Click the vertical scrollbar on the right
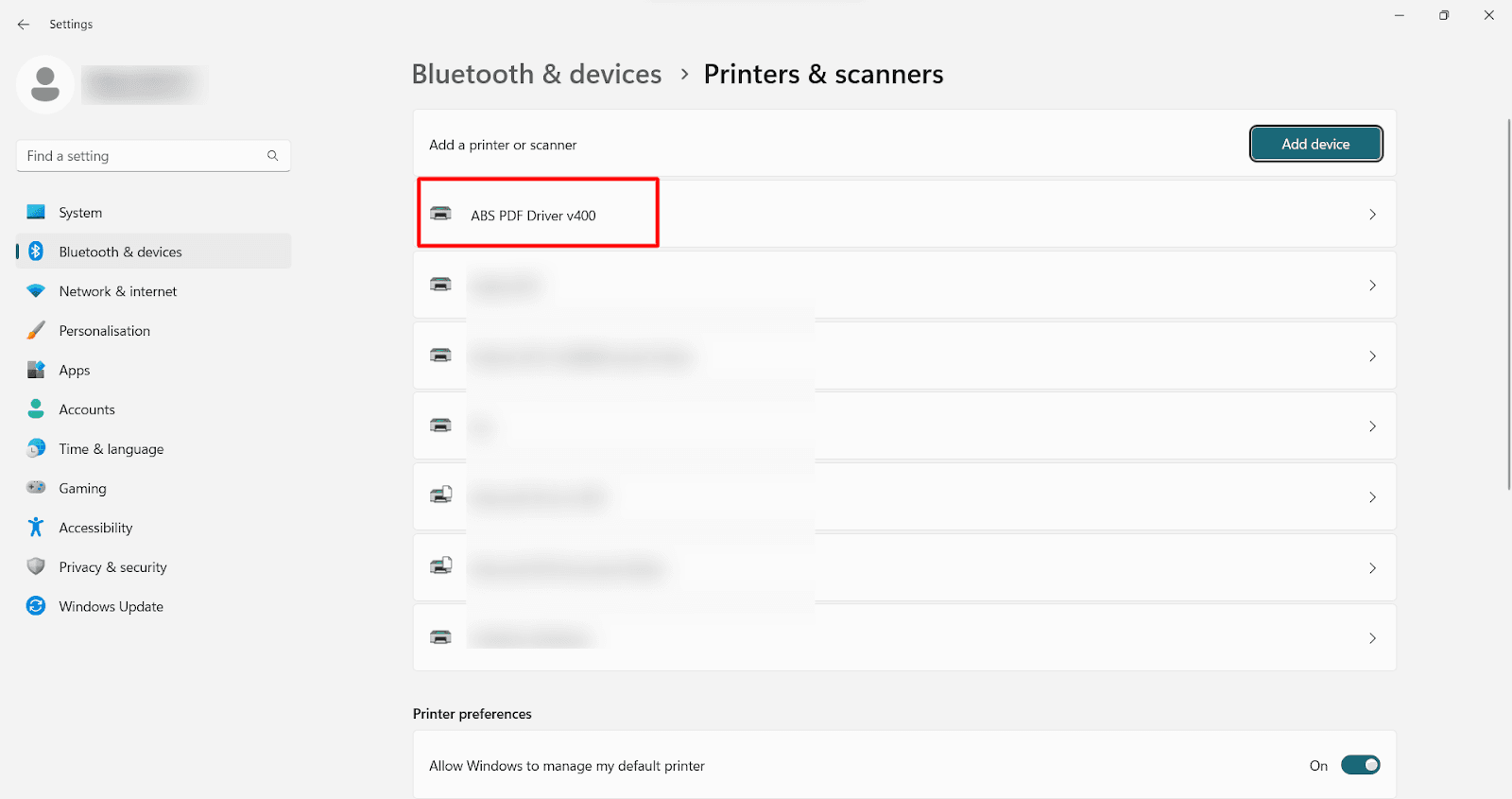The width and height of the screenshot is (1512, 799). (1508, 303)
